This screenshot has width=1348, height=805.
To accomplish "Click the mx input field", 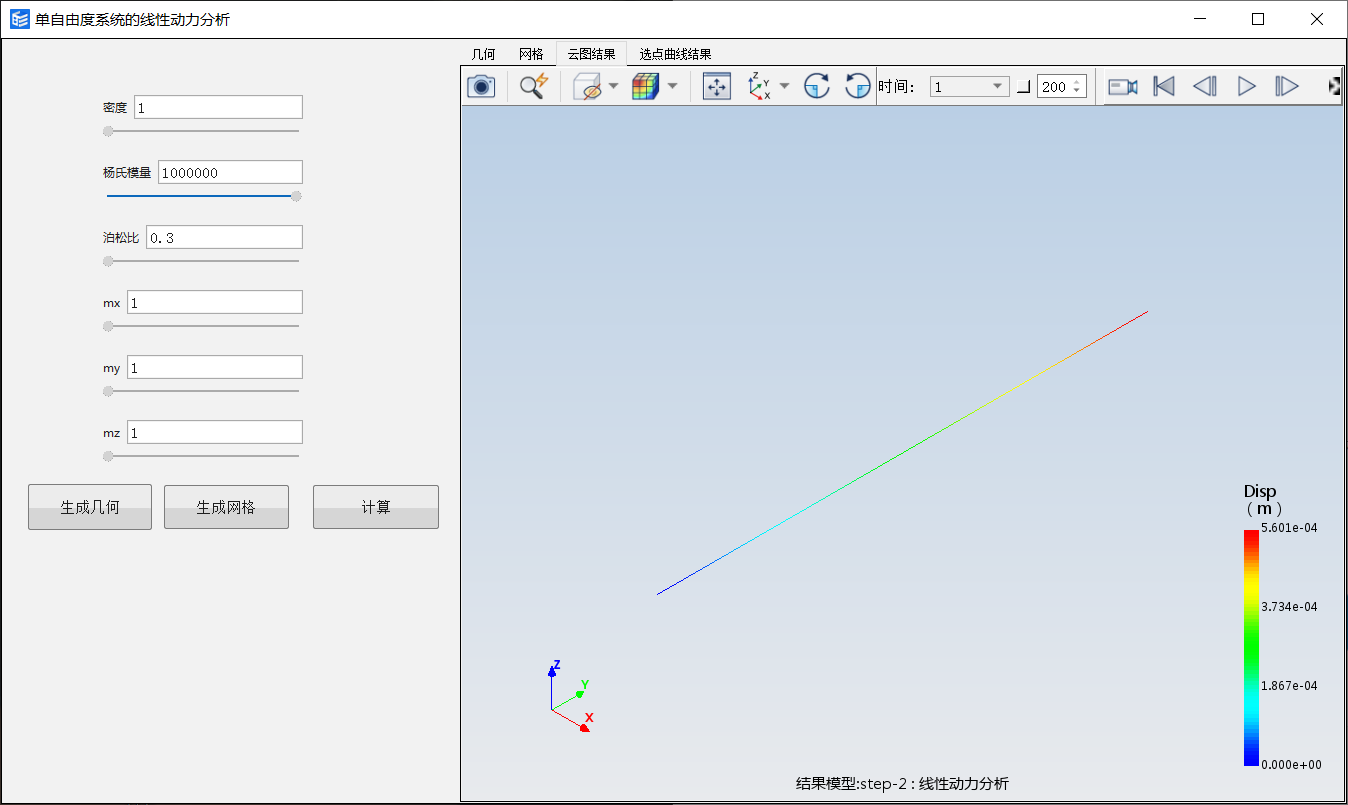I will [x=215, y=302].
